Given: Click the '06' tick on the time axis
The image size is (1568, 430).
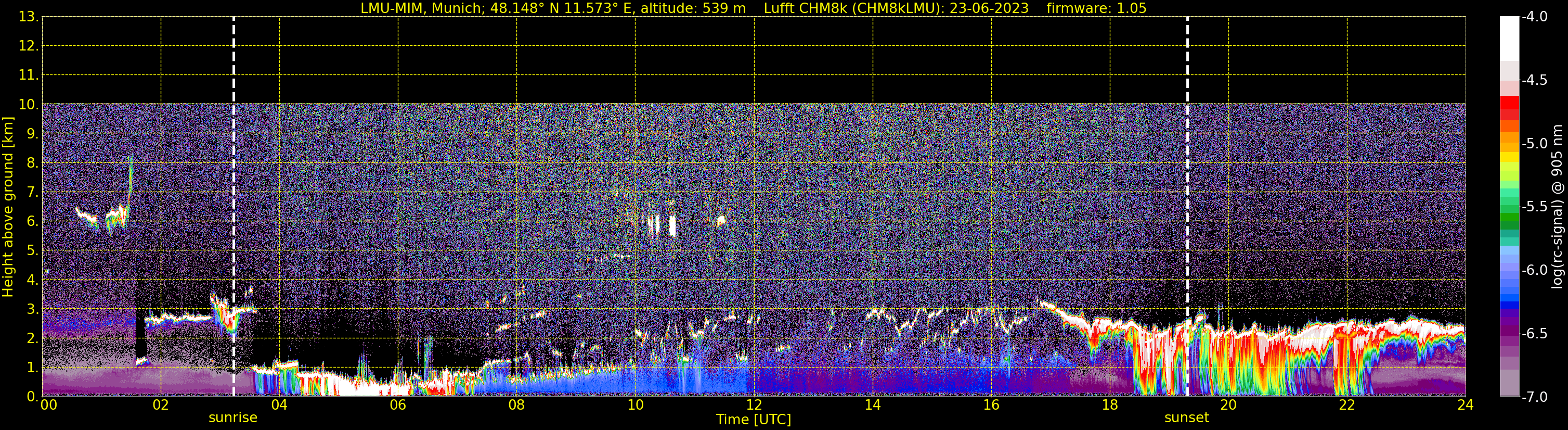Looking at the screenshot, I should [398, 405].
